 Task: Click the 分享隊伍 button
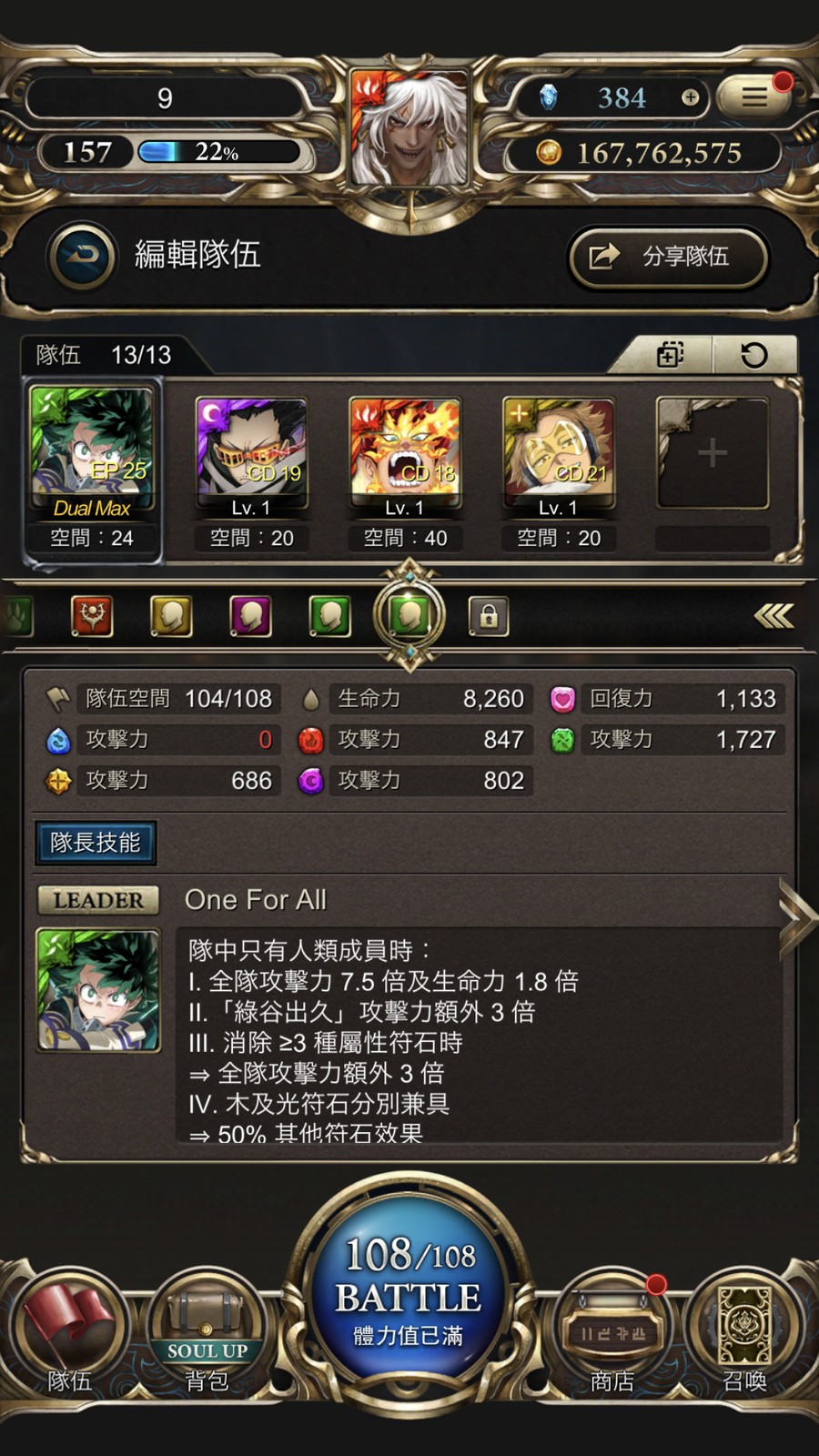pos(669,257)
